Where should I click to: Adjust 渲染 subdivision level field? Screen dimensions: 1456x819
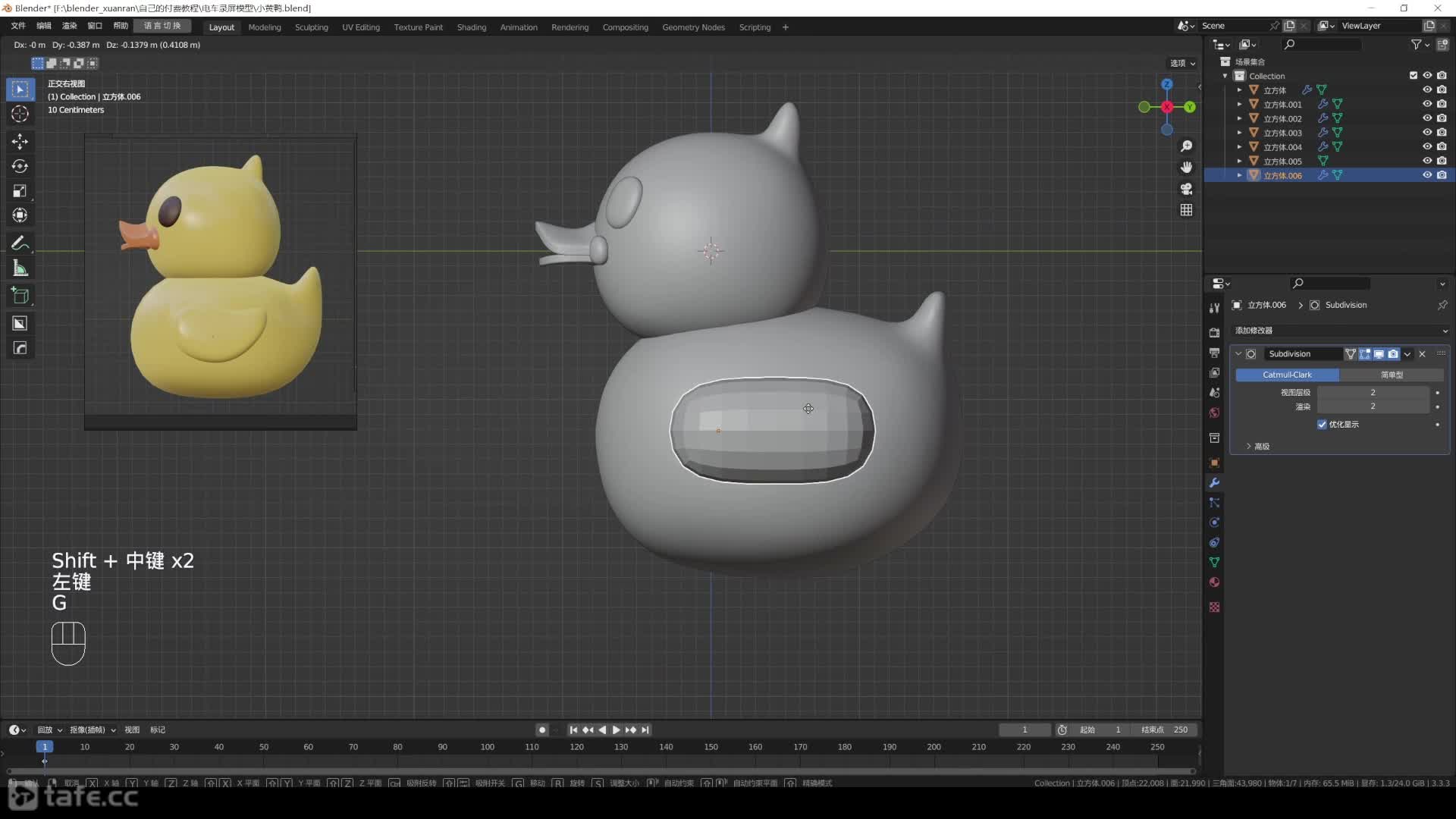[x=1373, y=406]
